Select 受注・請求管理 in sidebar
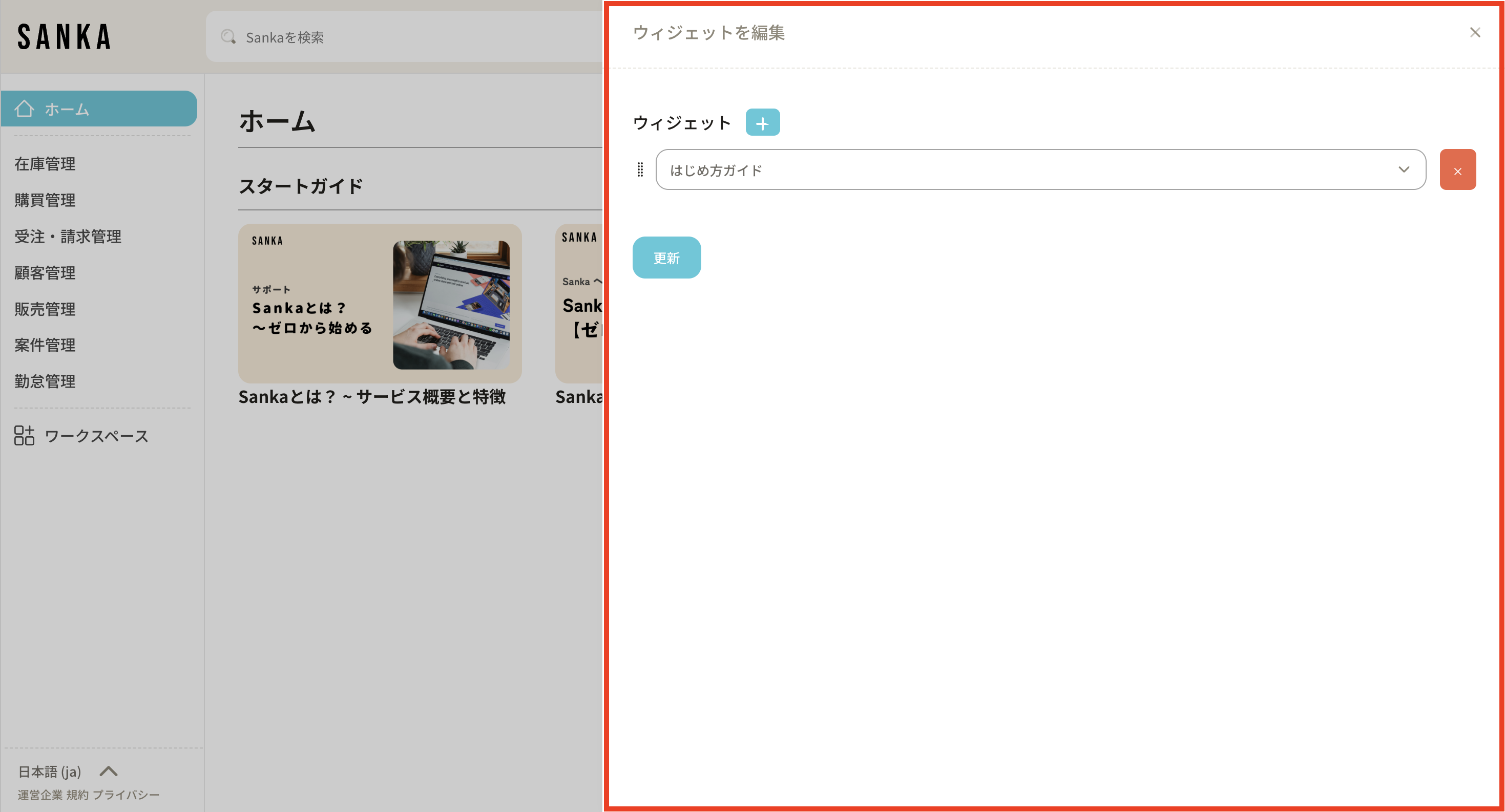The height and width of the screenshot is (812, 1505). pos(68,237)
